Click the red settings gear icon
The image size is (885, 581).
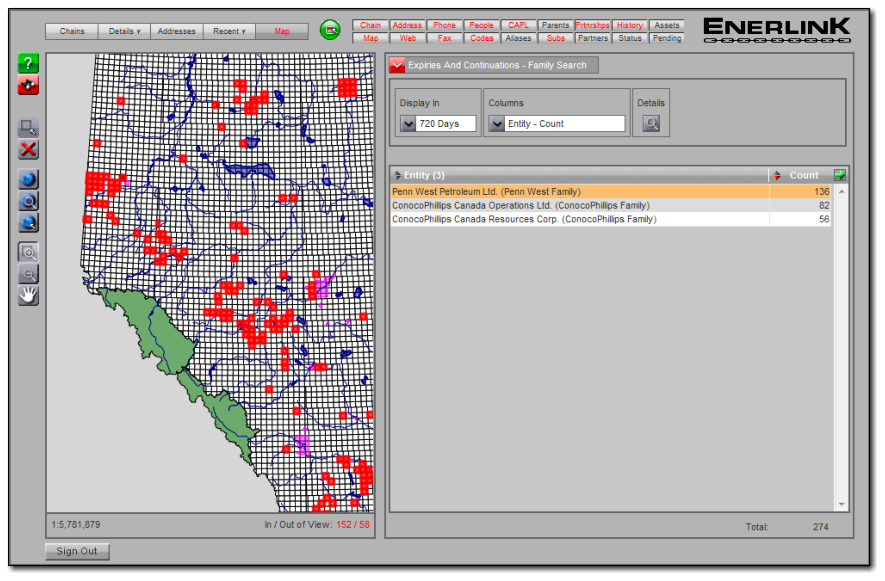click(28, 86)
